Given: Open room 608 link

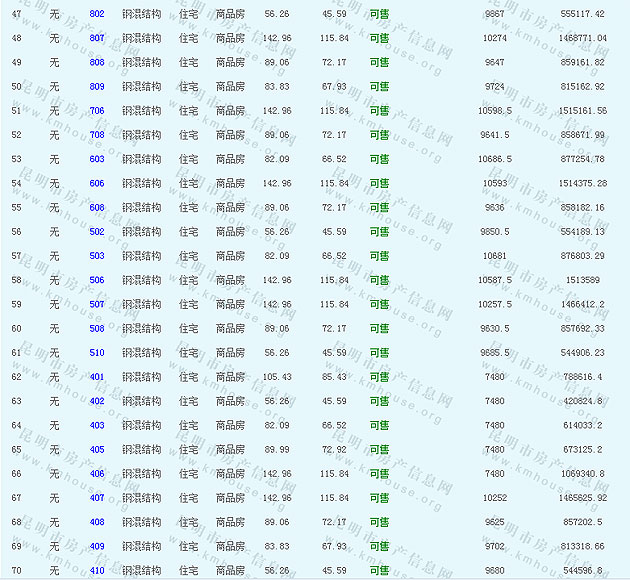Looking at the screenshot, I should pyautogui.click(x=97, y=208).
